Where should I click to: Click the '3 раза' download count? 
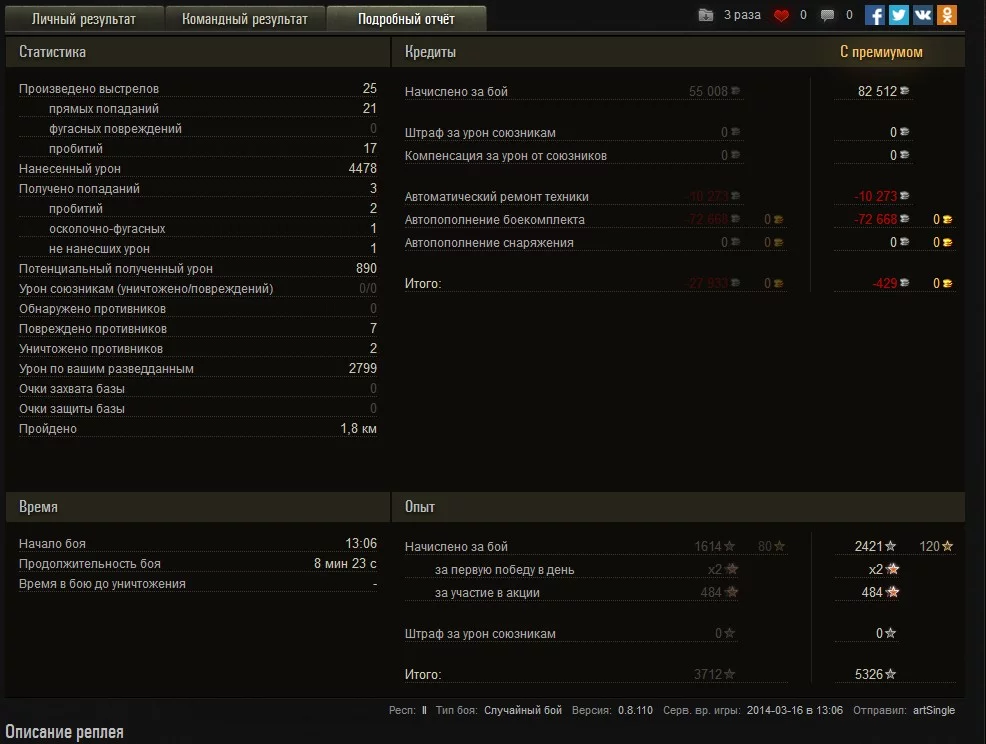point(742,14)
